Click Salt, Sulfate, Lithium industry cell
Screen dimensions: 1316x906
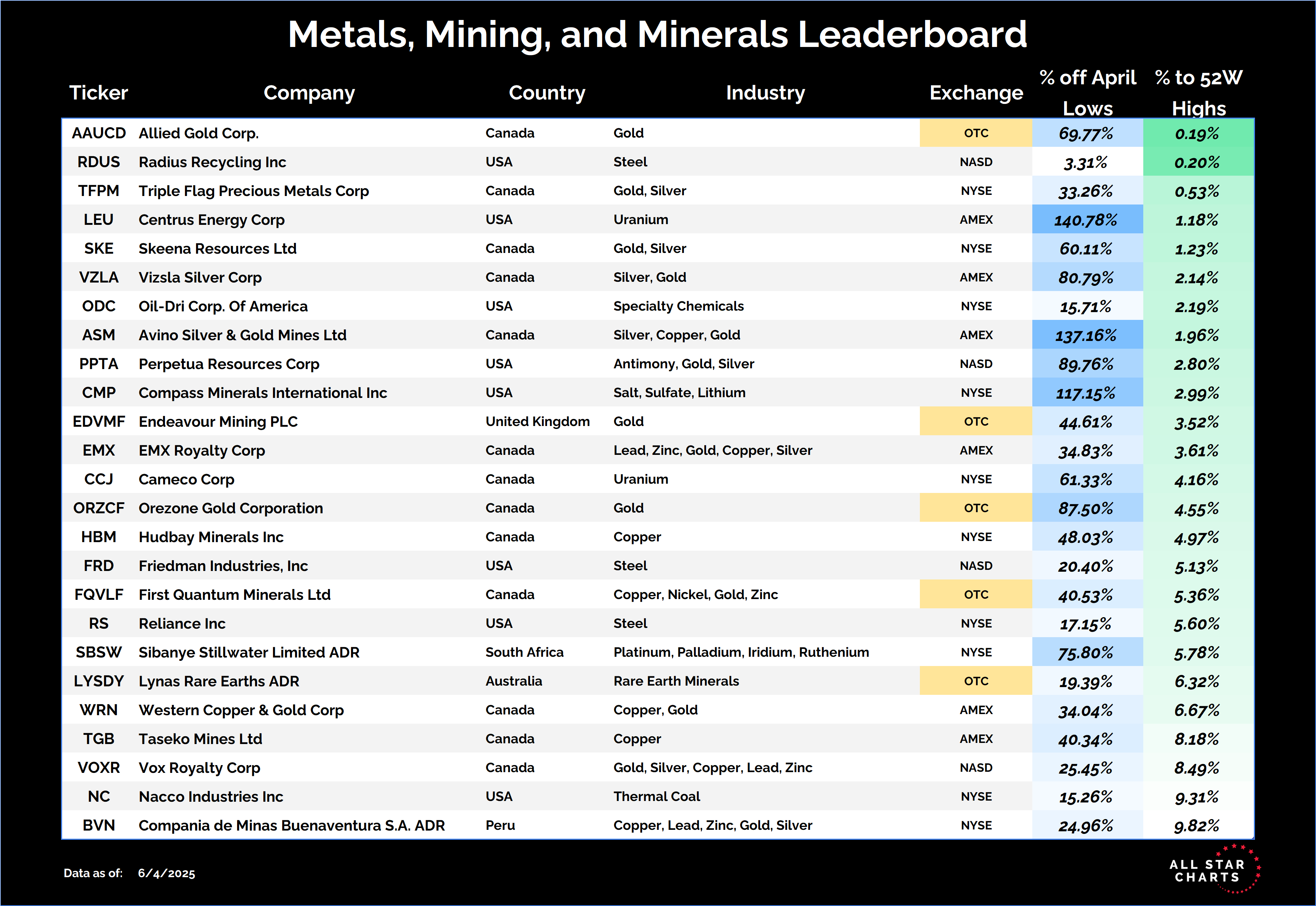click(x=679, y=393)
